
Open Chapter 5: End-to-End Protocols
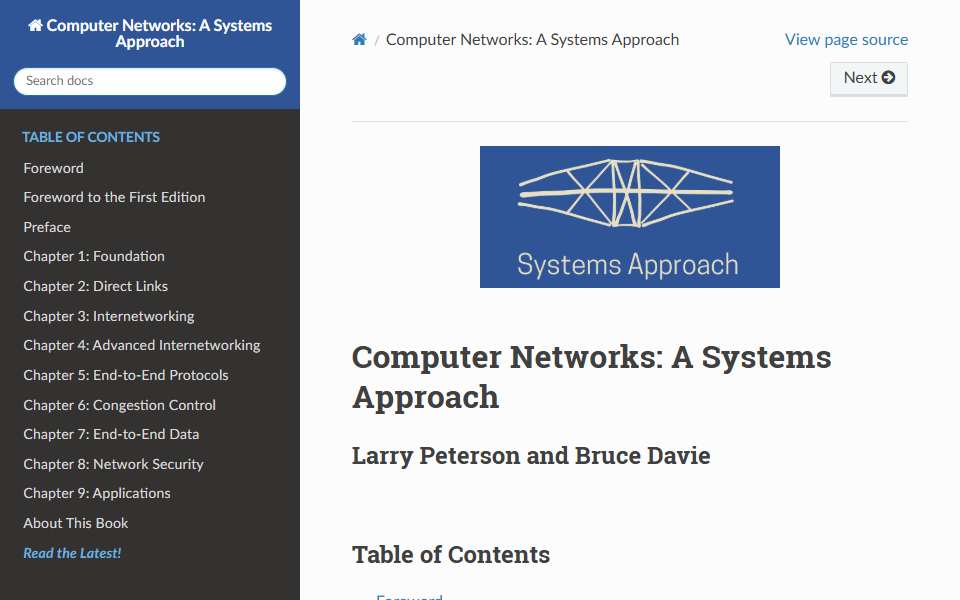(126, 375)
